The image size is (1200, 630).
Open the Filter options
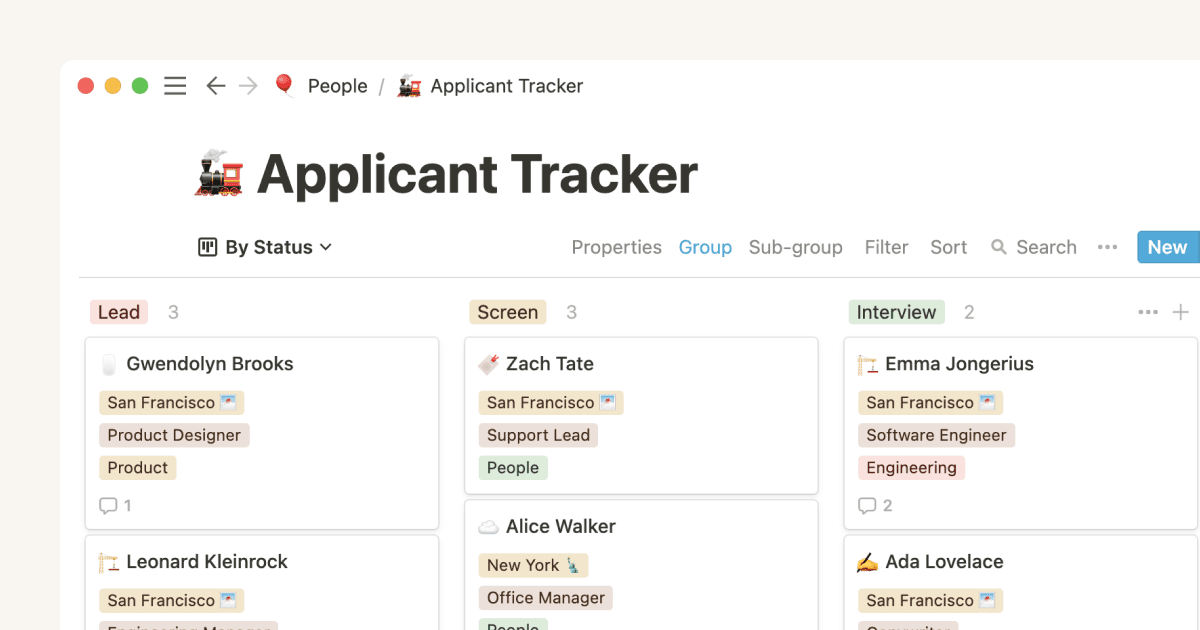pos(886,247)
